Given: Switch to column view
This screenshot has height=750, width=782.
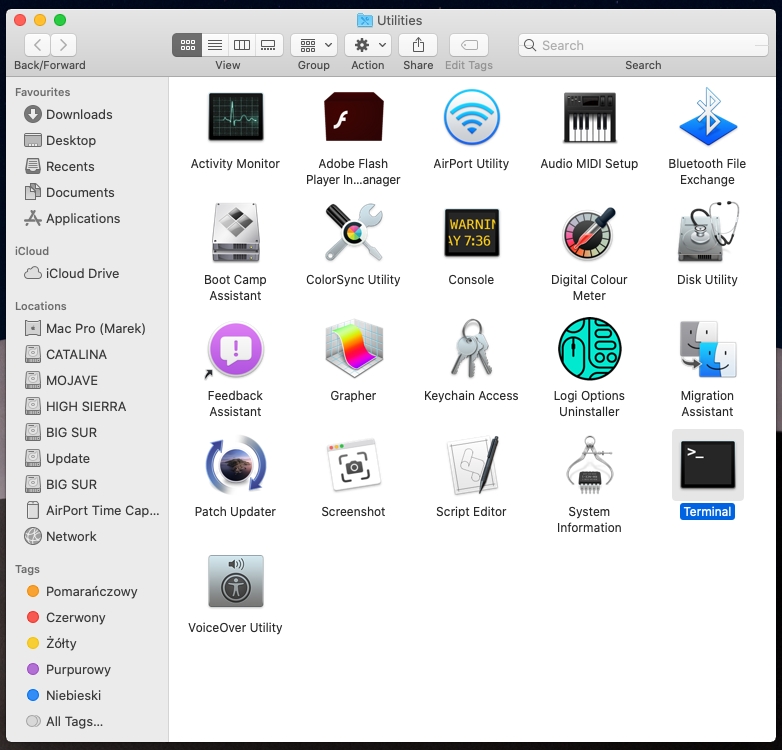Looking at the screenshot, I should point(242,45).
